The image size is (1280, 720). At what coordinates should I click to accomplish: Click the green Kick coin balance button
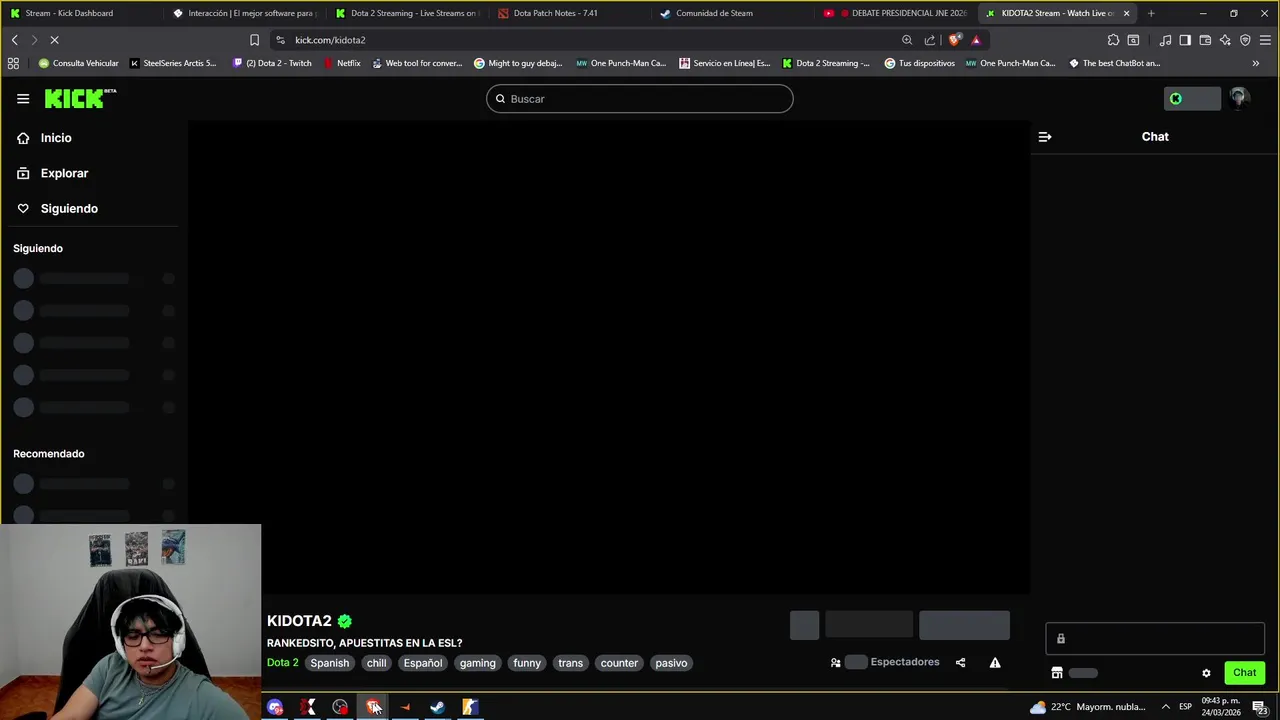click(x=1192, y=98)
